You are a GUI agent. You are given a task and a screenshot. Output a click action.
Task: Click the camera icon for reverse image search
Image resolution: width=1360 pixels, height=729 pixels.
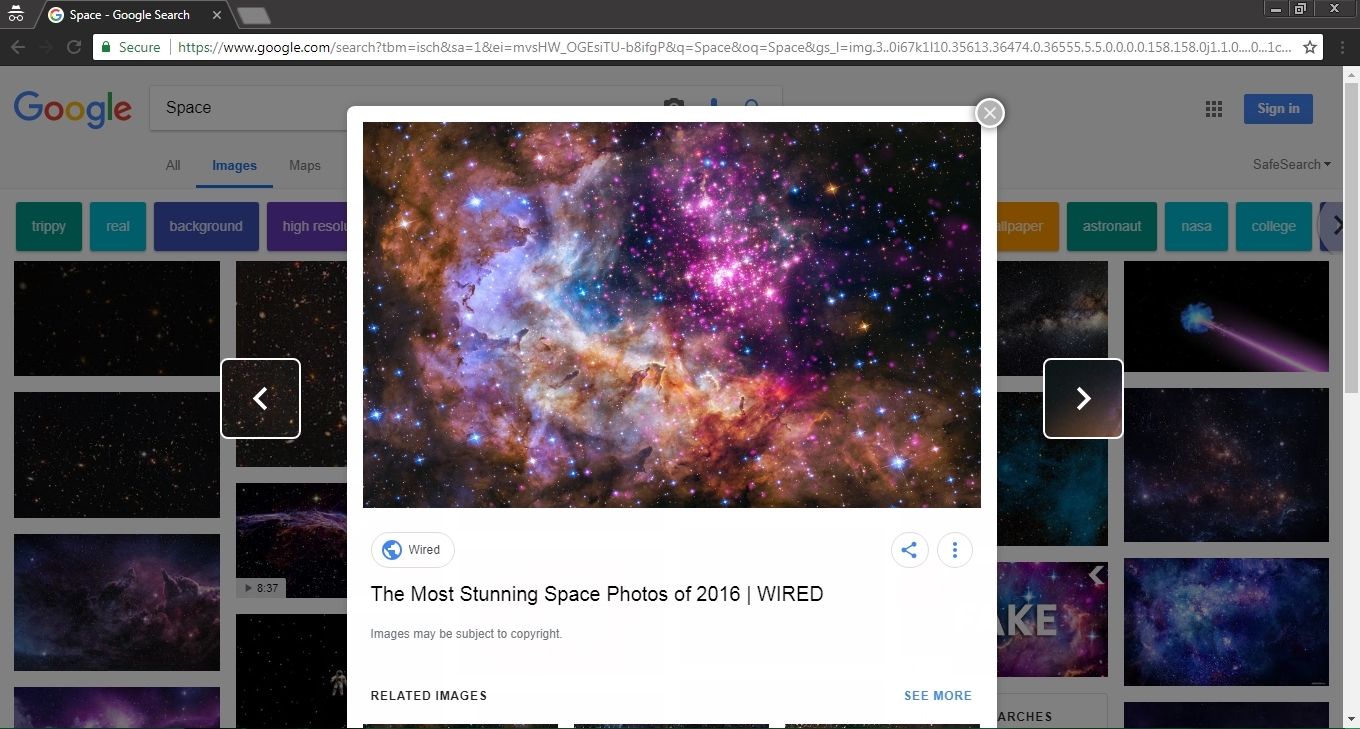point(673,108)
